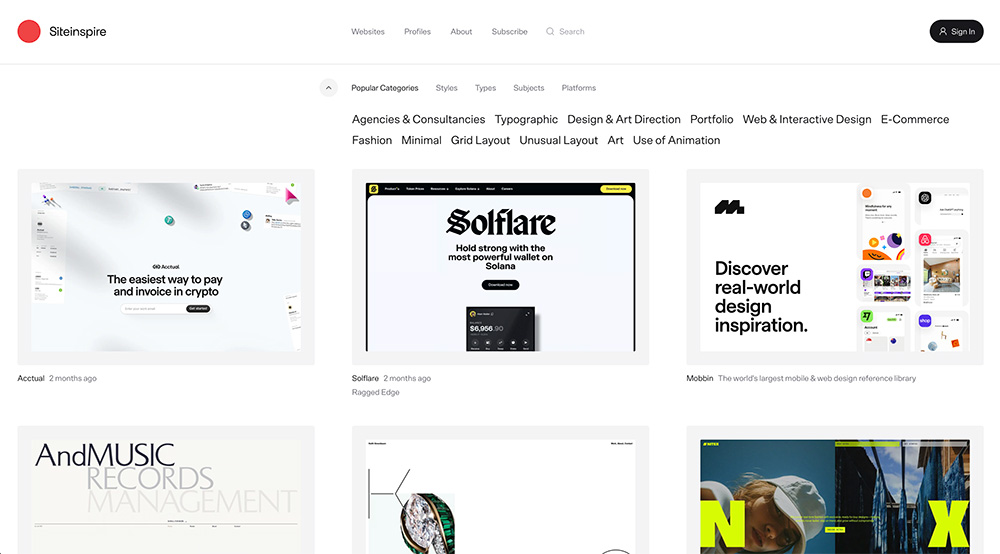
Task: Open the Mobbin design inspiration thumbnail
Action: pyautogui.click(x=835, y=267)
